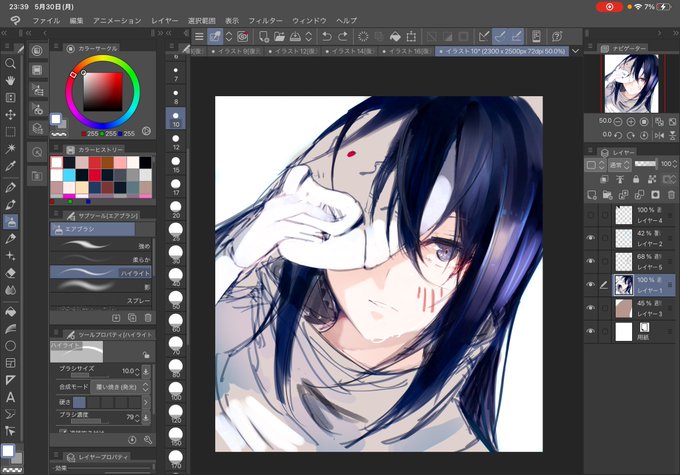Open the help question mark icon
The width and height of the screenshot is (680, 475).
(x=557, y=37)
